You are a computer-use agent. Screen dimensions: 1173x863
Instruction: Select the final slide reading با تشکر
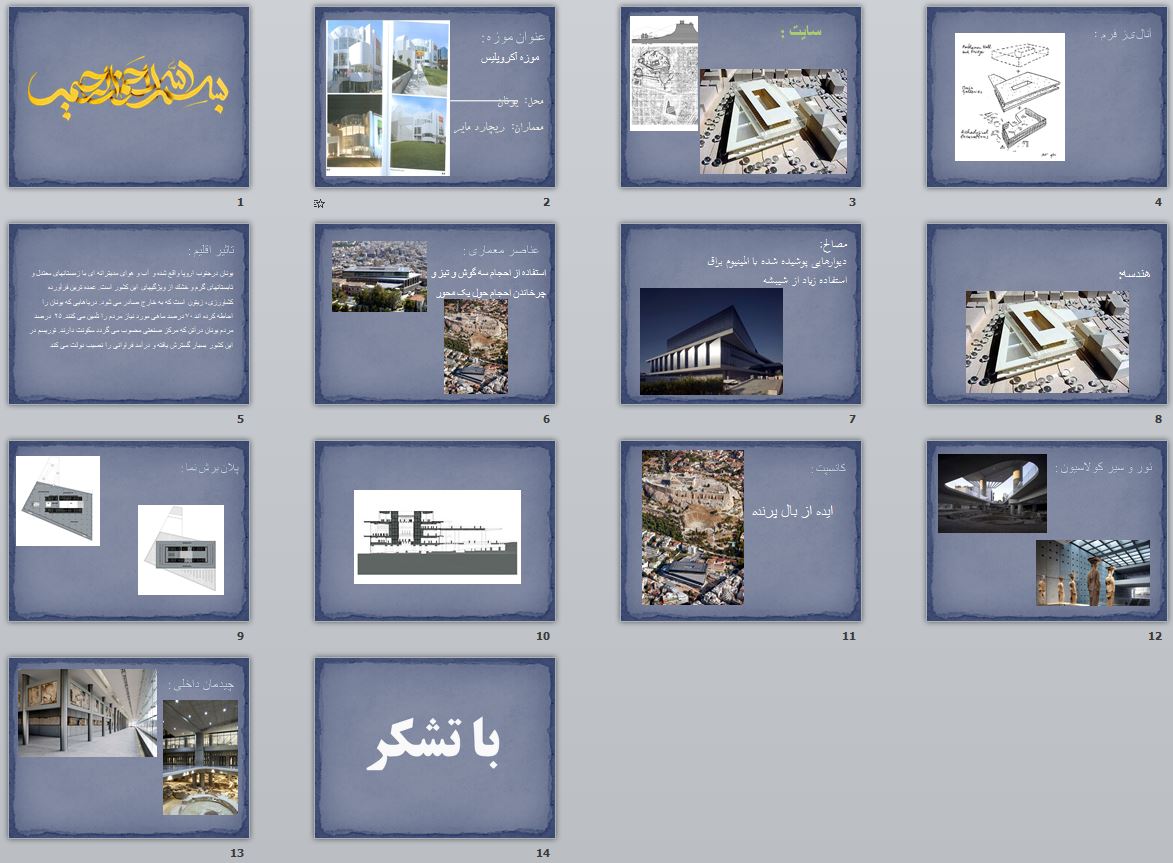(x=435, y=747)
